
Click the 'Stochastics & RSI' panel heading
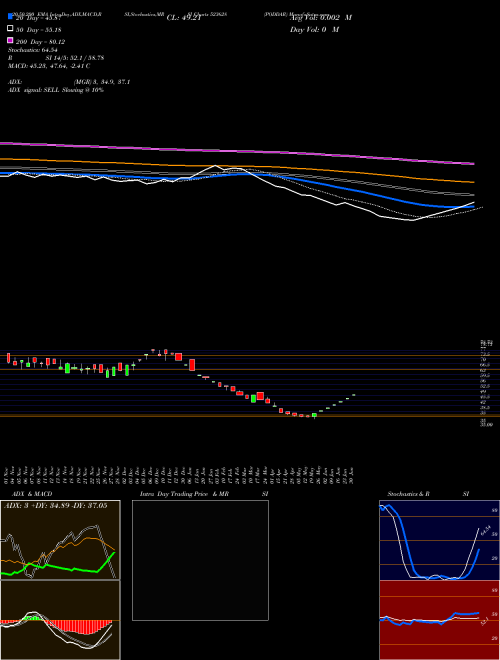(428, 494)
